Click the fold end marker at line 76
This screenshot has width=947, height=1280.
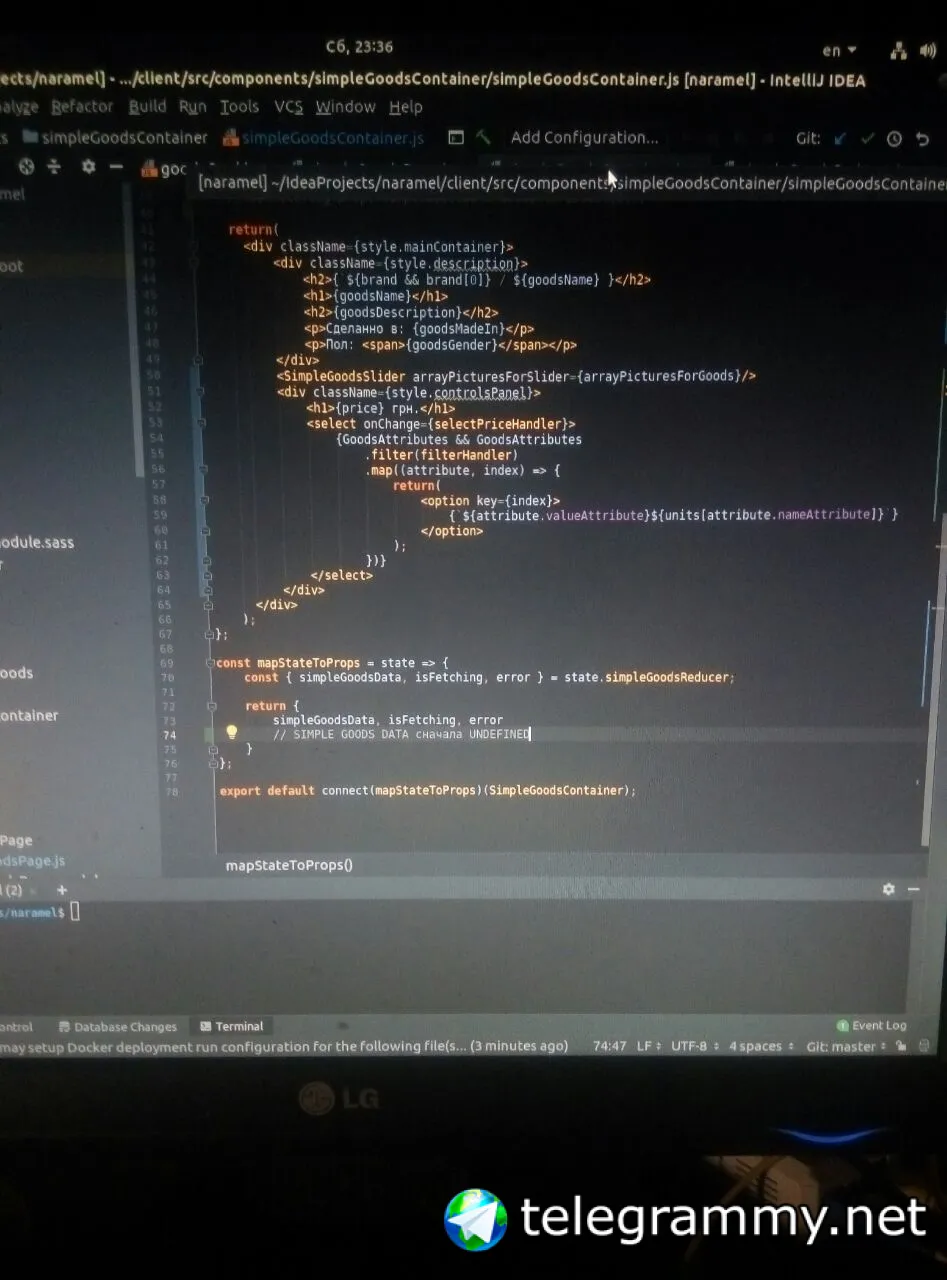[213, 763]
